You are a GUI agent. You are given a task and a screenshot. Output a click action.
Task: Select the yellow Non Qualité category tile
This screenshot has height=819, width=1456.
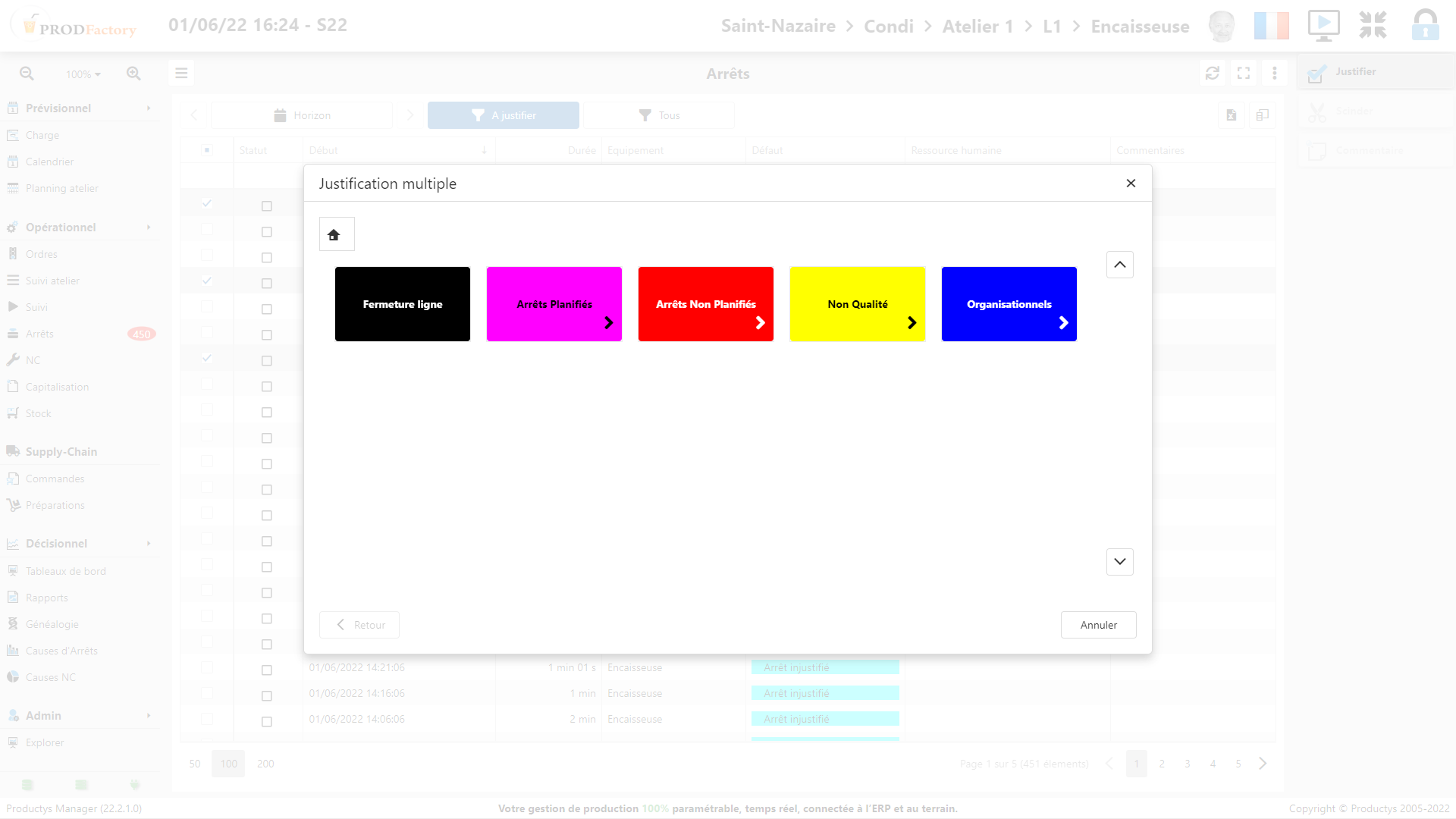[857, 304]
